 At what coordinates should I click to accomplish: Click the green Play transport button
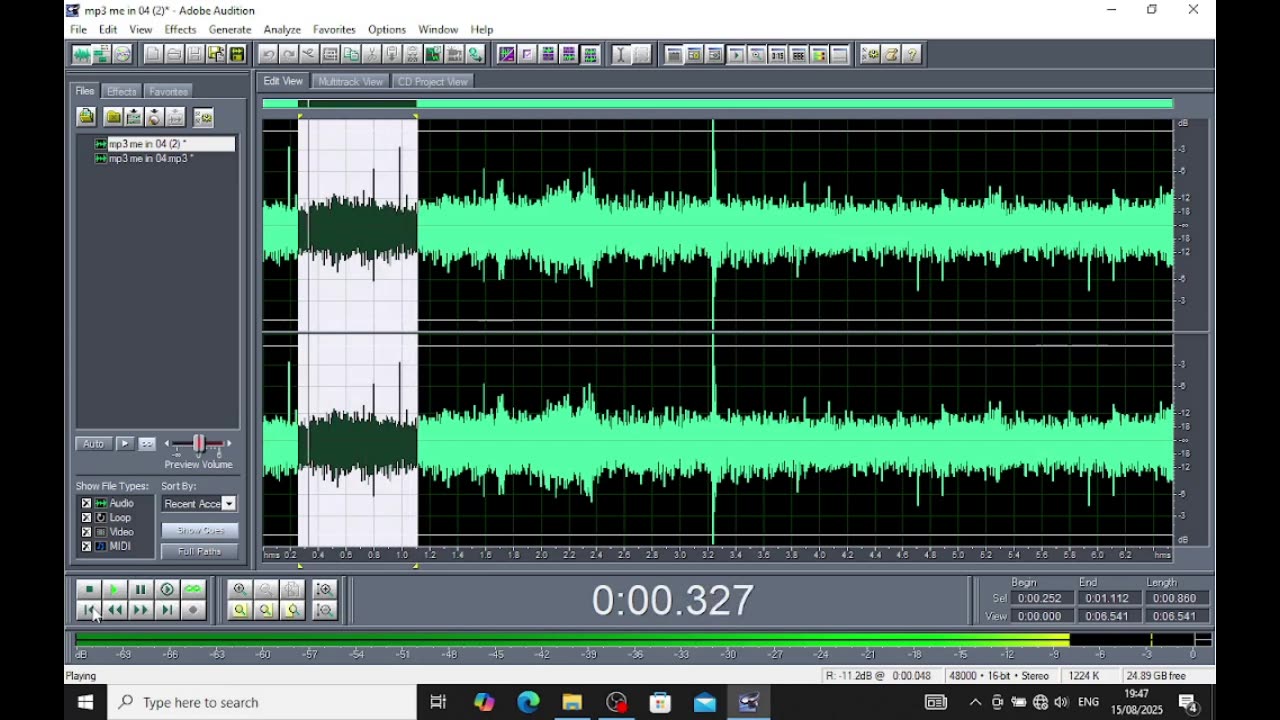tap(114, 590)
